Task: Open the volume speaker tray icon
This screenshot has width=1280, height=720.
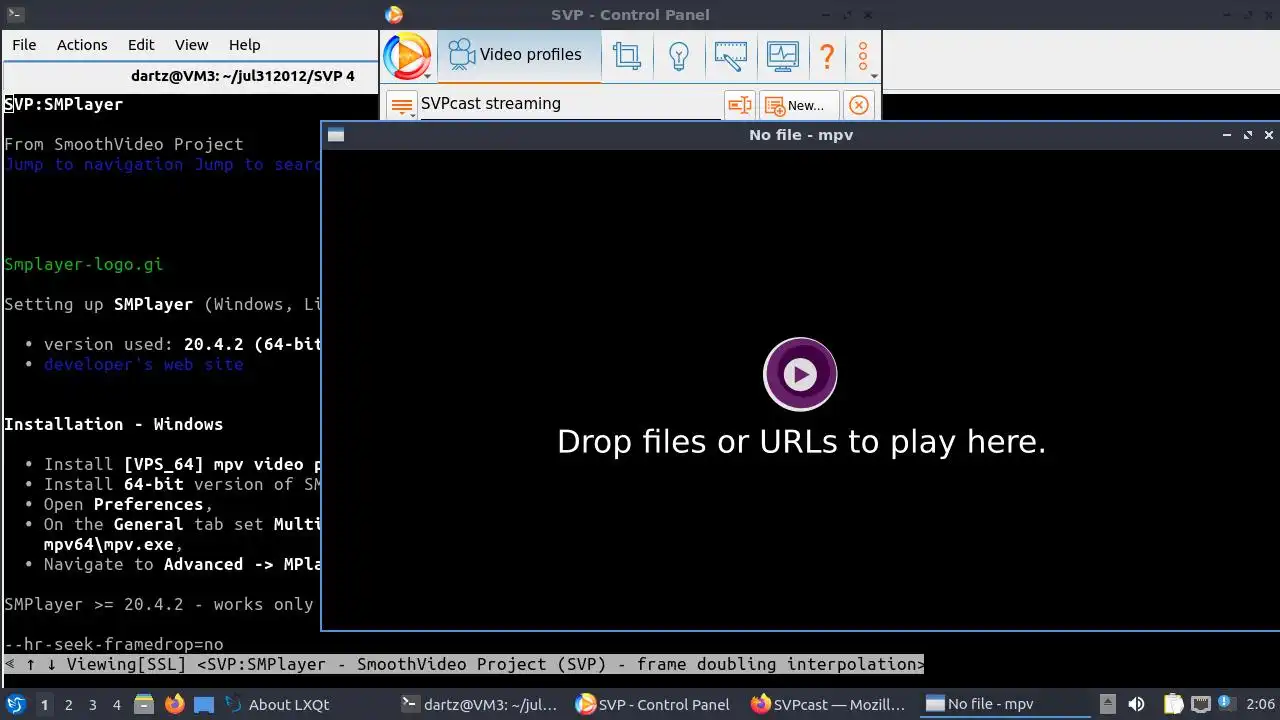Action: (x=1136, y=704)
